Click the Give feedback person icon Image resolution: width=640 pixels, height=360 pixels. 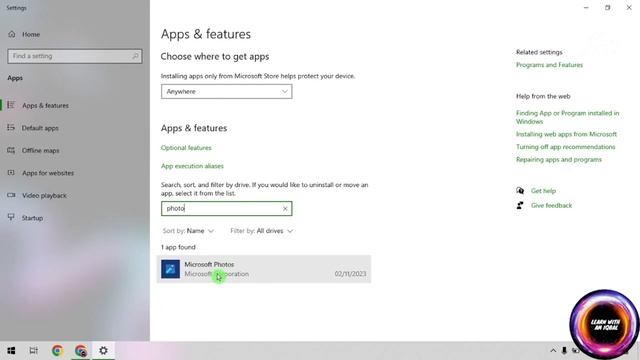coord(520,205)
